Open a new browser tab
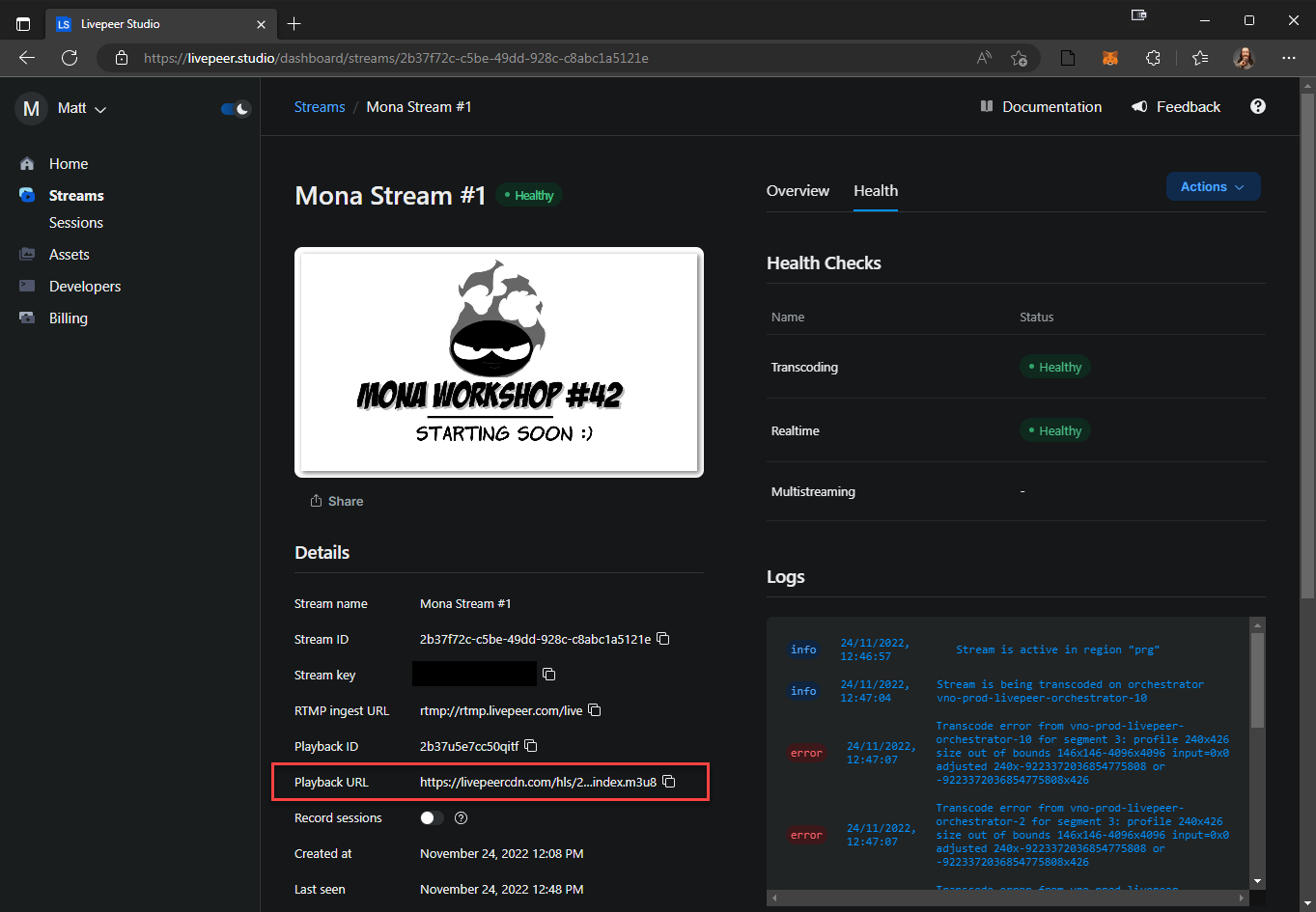Image resolution: width=1316 pixels, height=912 pixels. (294, 23)
